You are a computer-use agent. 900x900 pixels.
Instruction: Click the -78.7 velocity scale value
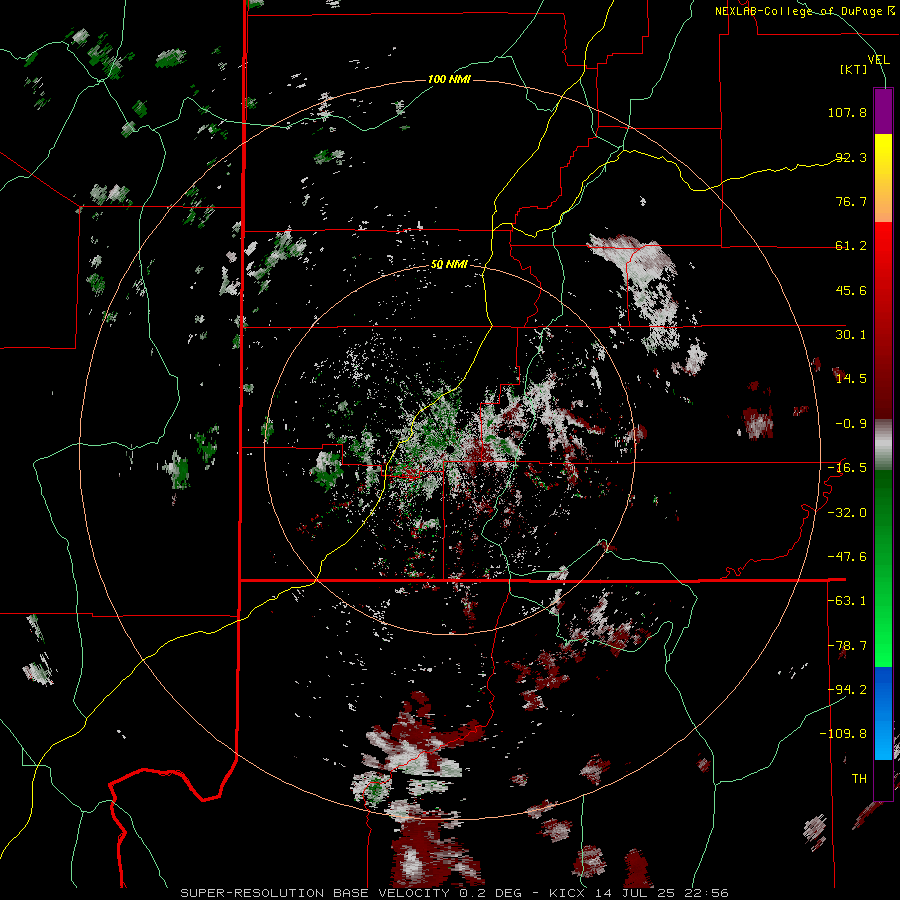click(847, 645)
